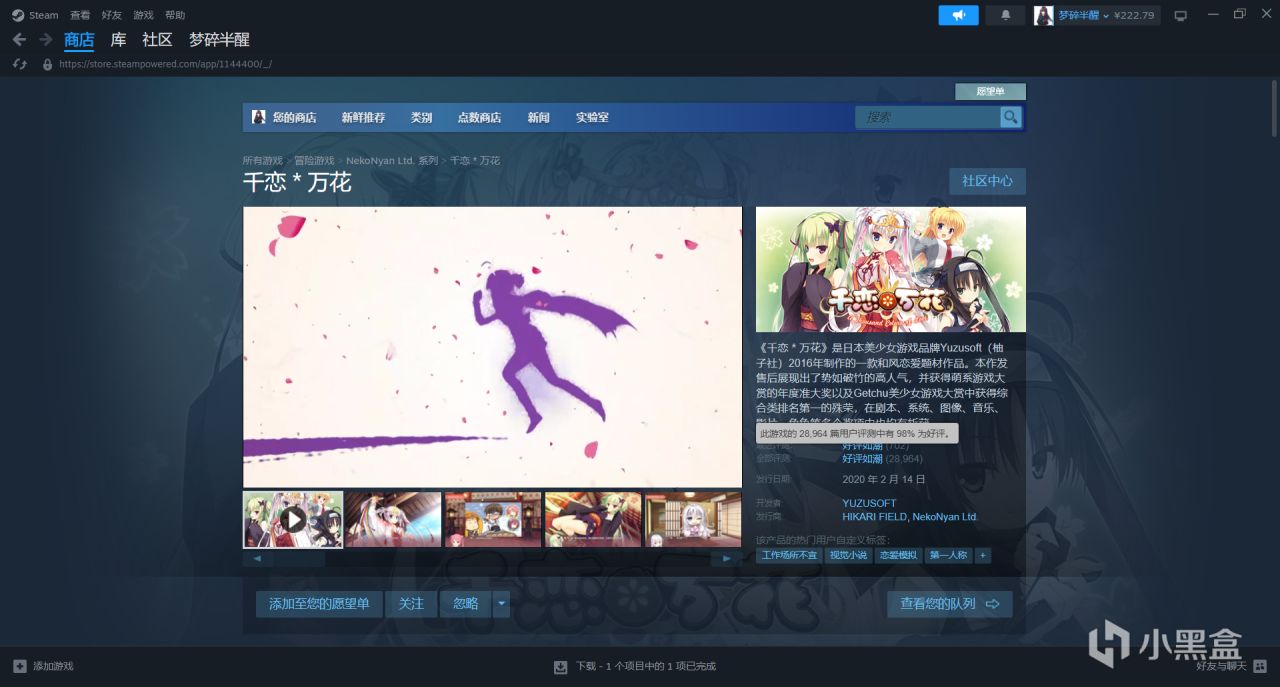Open the notifications bell

click(x=1005, y=15)
